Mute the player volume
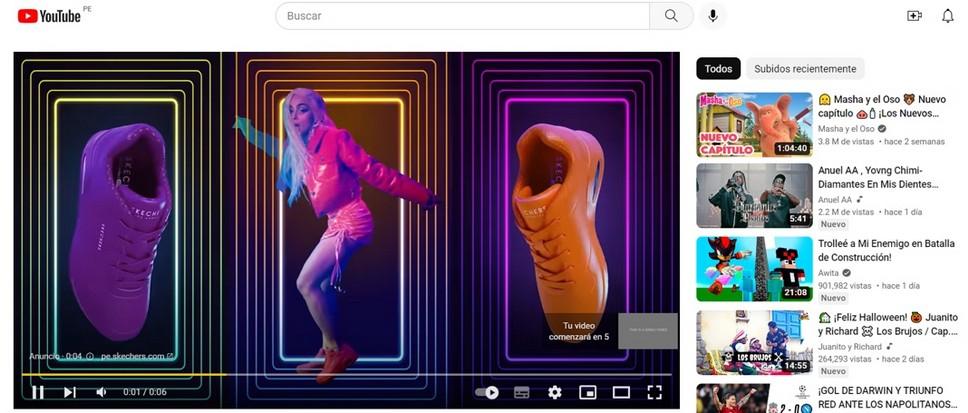968x413 pixels. tap(101, 392)
